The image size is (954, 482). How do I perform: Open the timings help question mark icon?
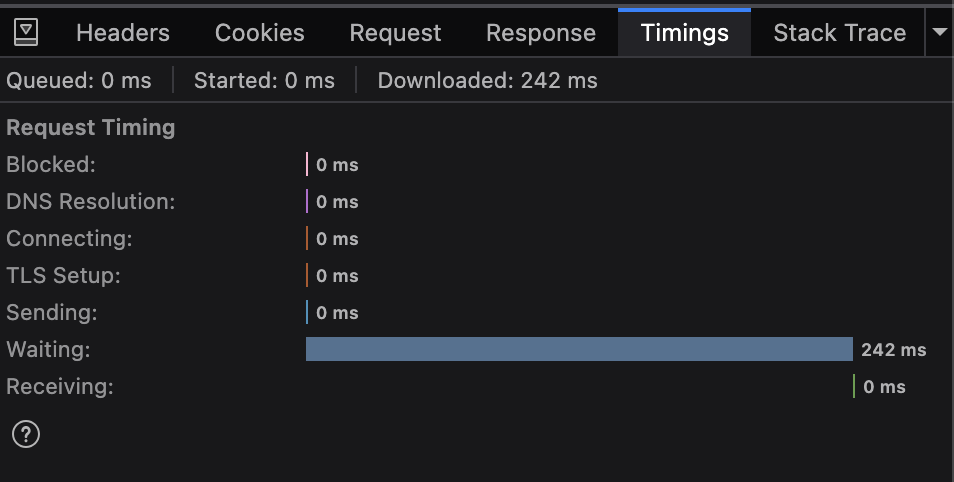click(26, 434)
